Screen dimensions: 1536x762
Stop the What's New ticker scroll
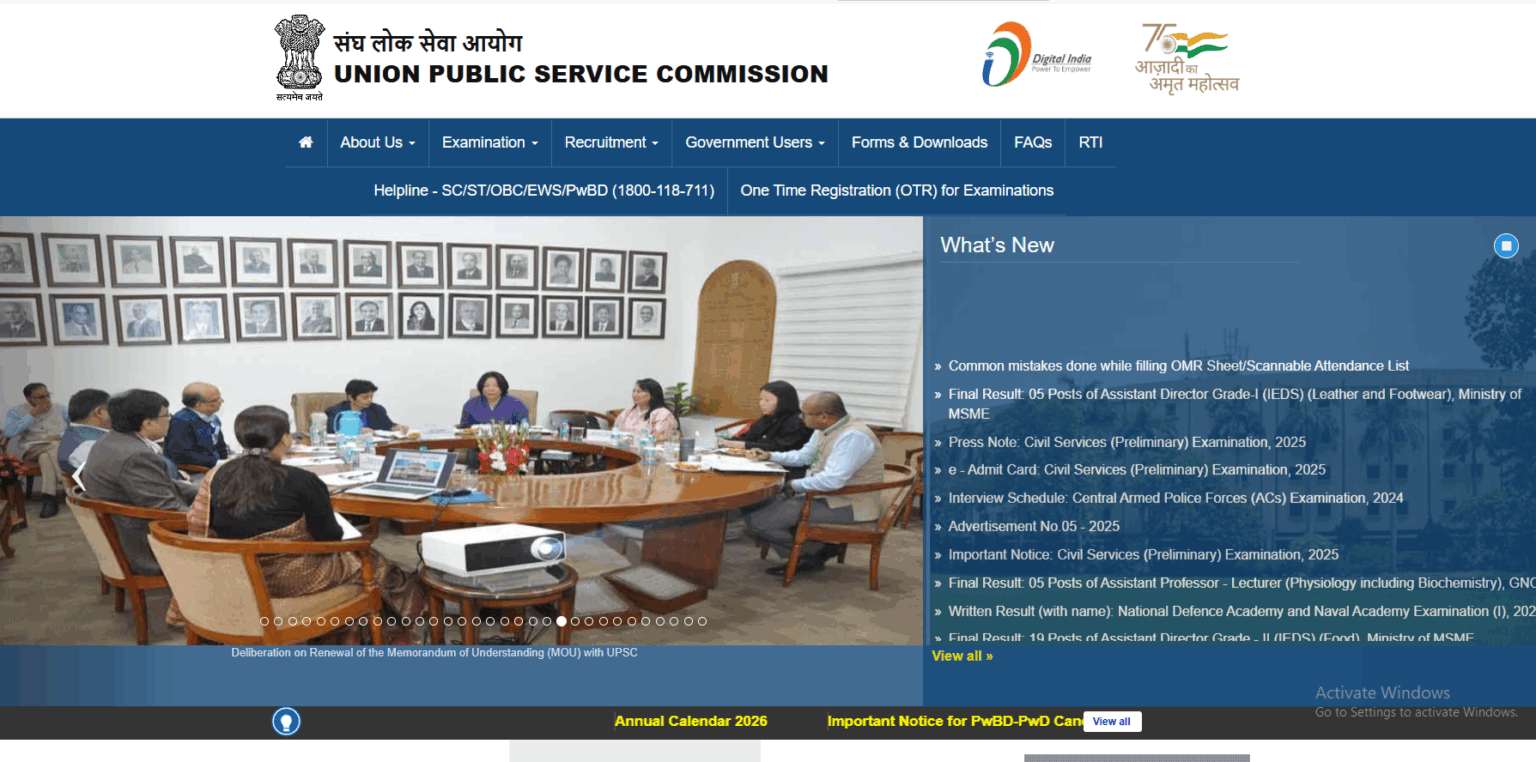tap(1506, 246)
